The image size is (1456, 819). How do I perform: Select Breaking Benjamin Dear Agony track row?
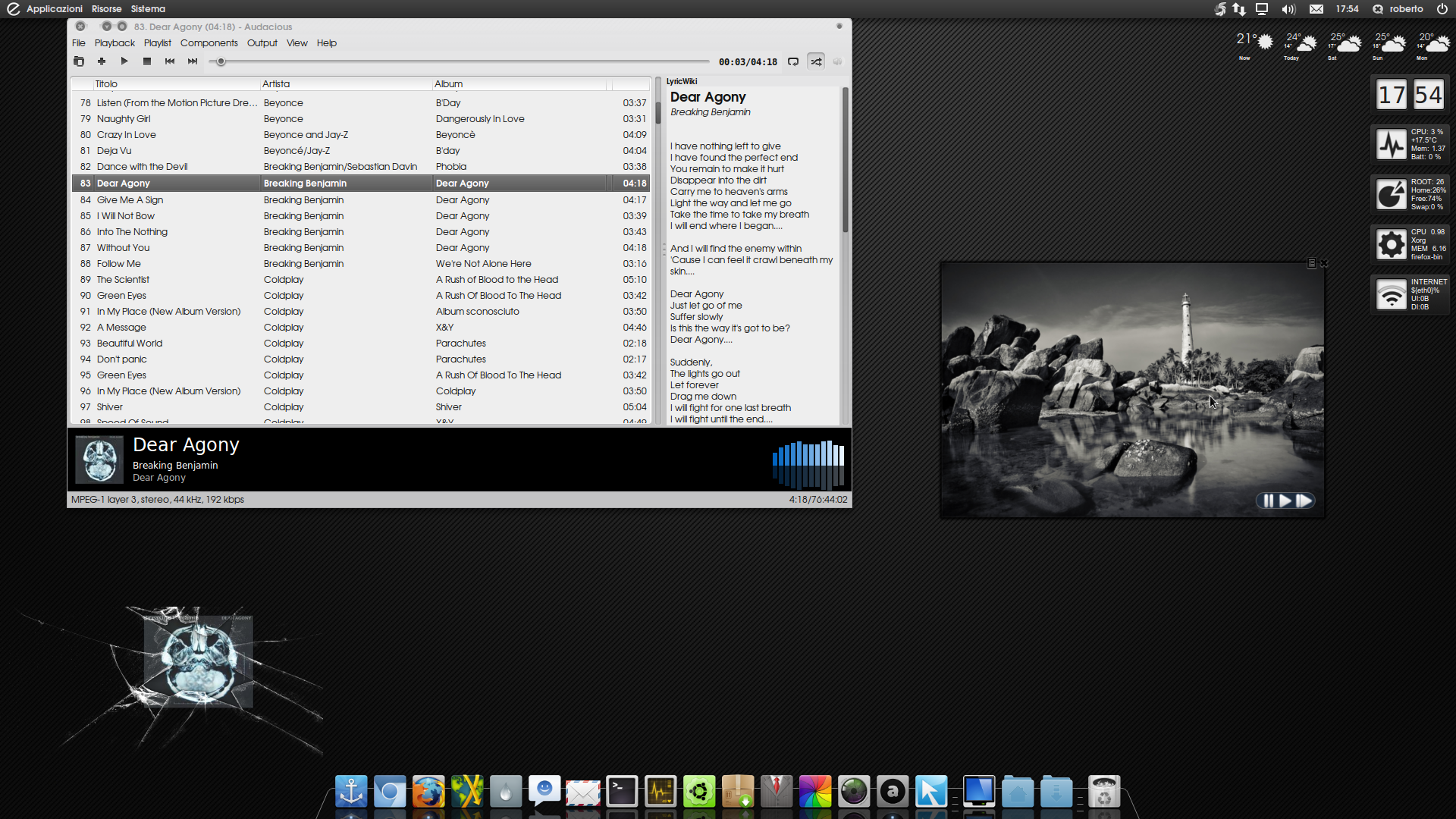pos(363,183)
